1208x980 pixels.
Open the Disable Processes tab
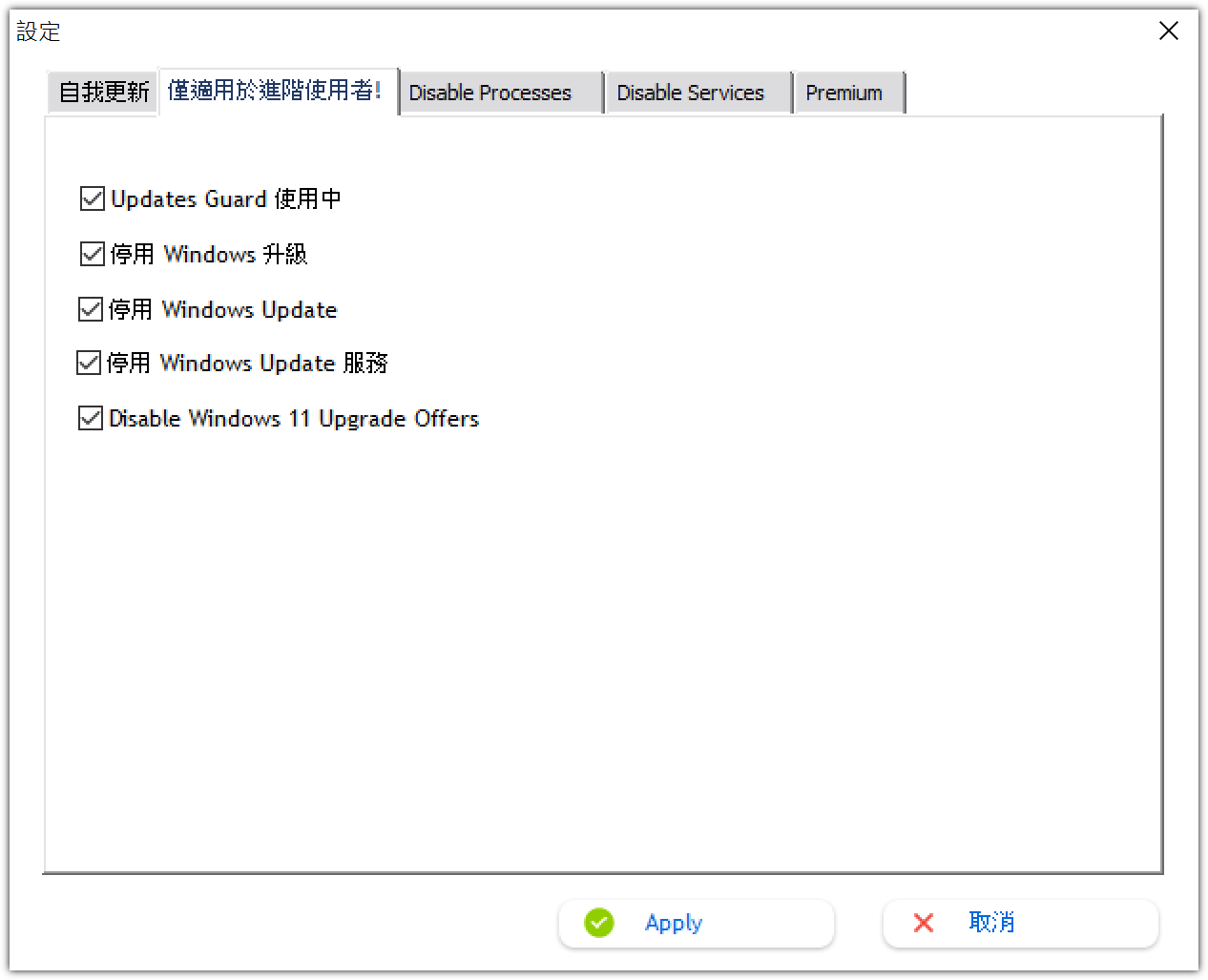point(500,93)
